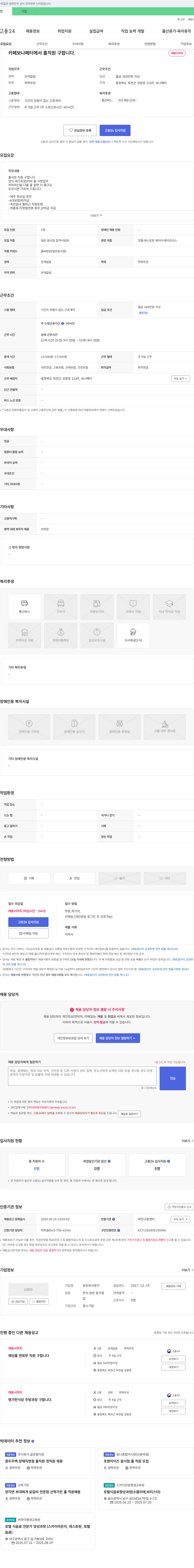Screen dimensions: 194x1568
Task: Open the 출산휴가·육아휴직 menu
Action: (176, 31)
